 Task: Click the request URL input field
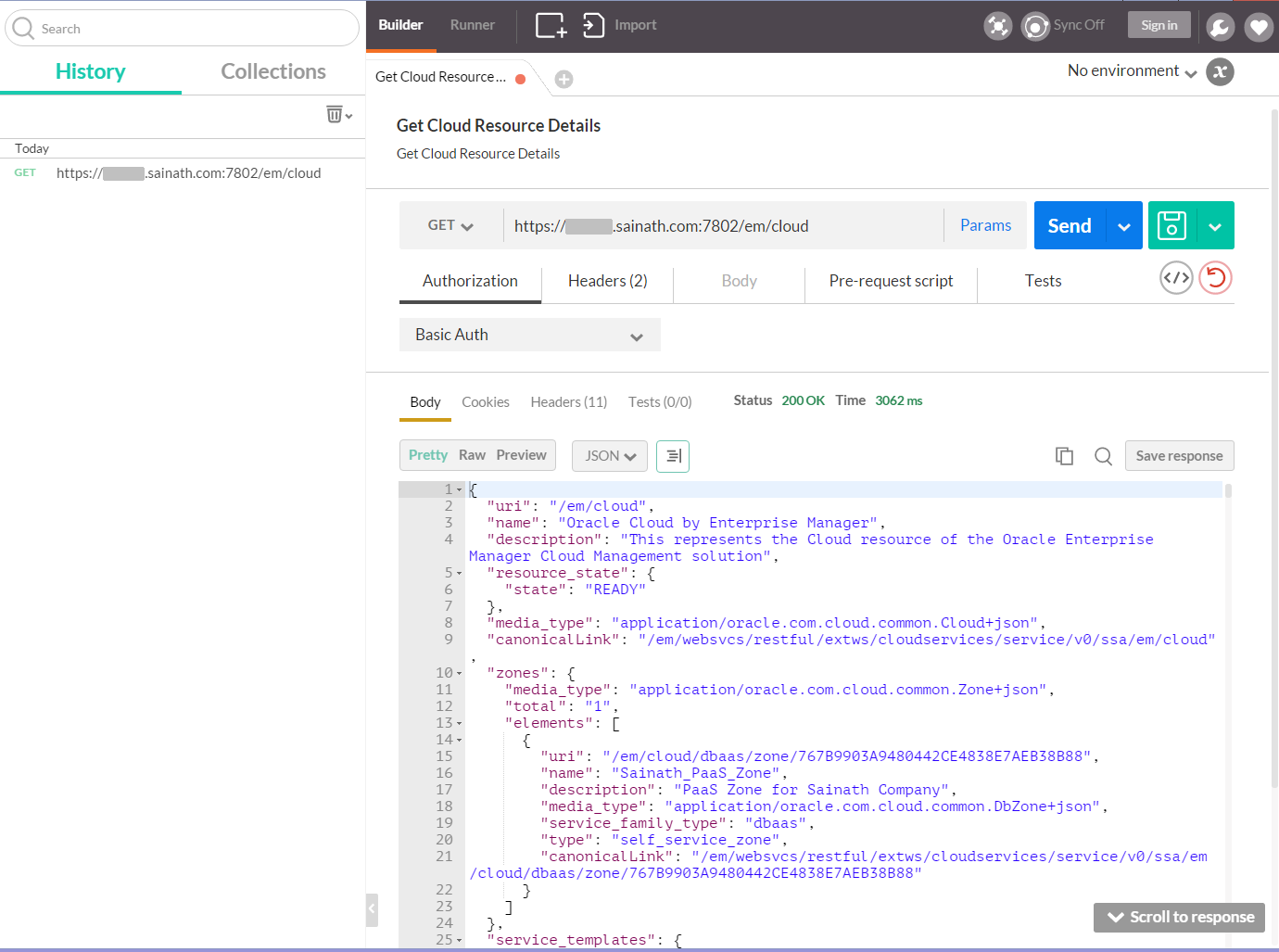click(723, 225)
